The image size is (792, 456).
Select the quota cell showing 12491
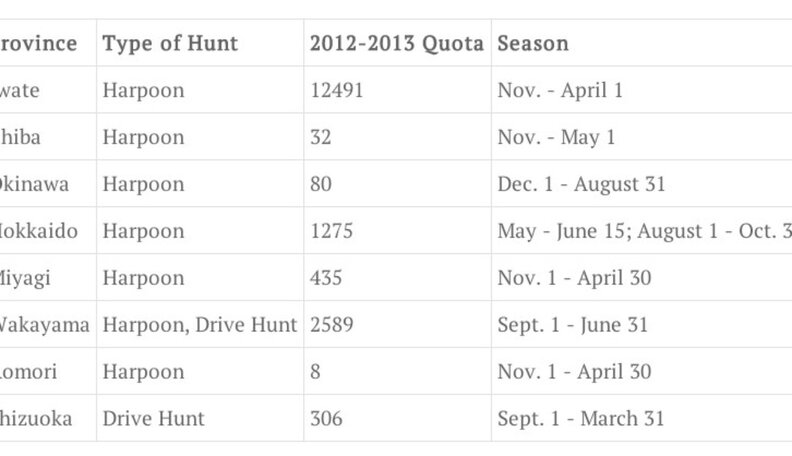[x=336, y=91]
